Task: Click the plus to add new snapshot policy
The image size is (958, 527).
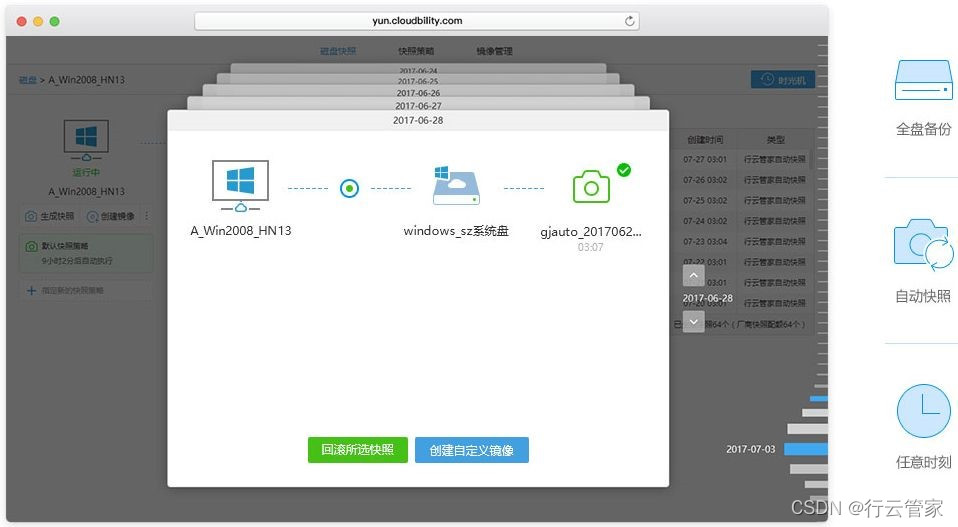Action: click(x=31, y=291)
